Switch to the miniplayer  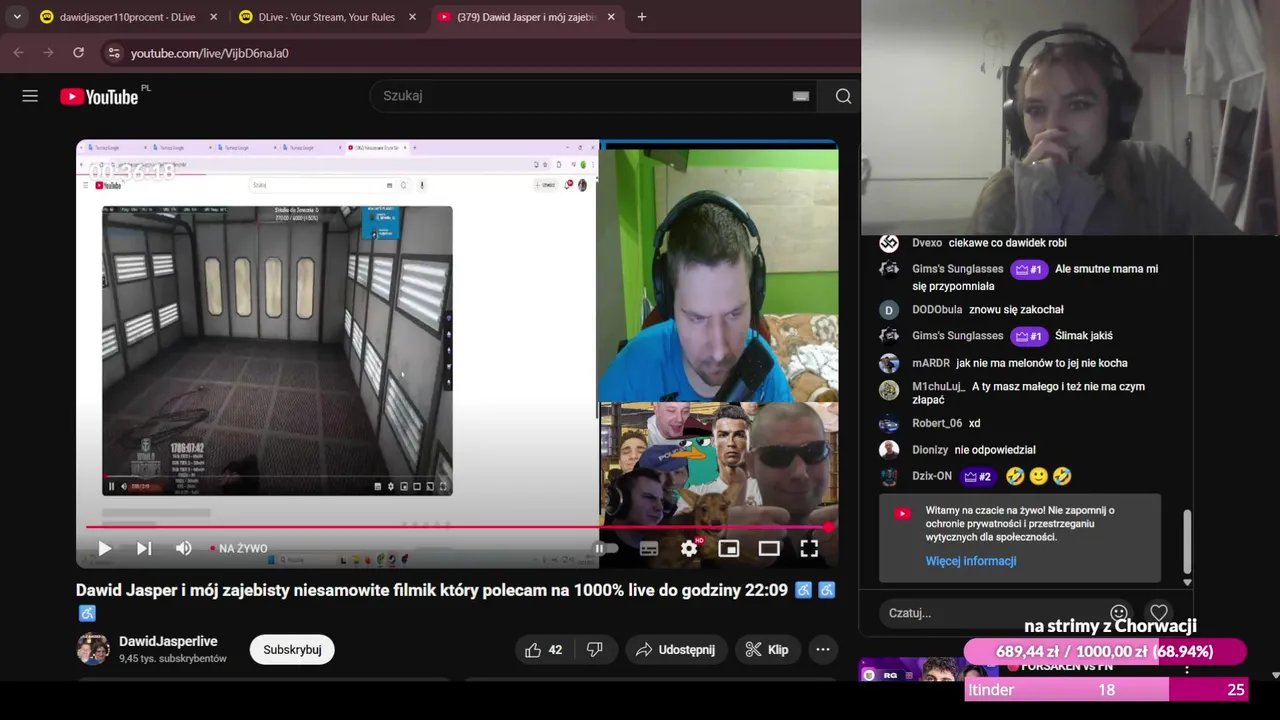pos(729,548)
